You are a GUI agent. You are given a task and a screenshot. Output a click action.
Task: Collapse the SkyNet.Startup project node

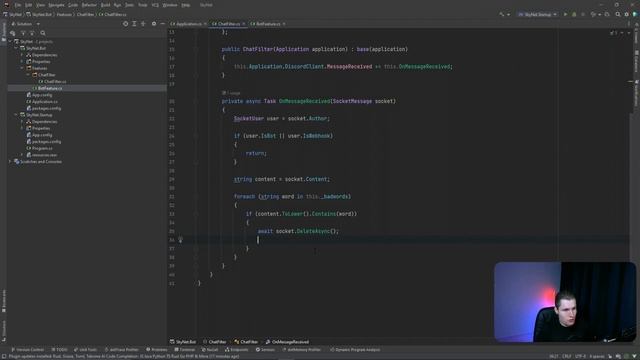pyautogui.click(x=16, y=115)
